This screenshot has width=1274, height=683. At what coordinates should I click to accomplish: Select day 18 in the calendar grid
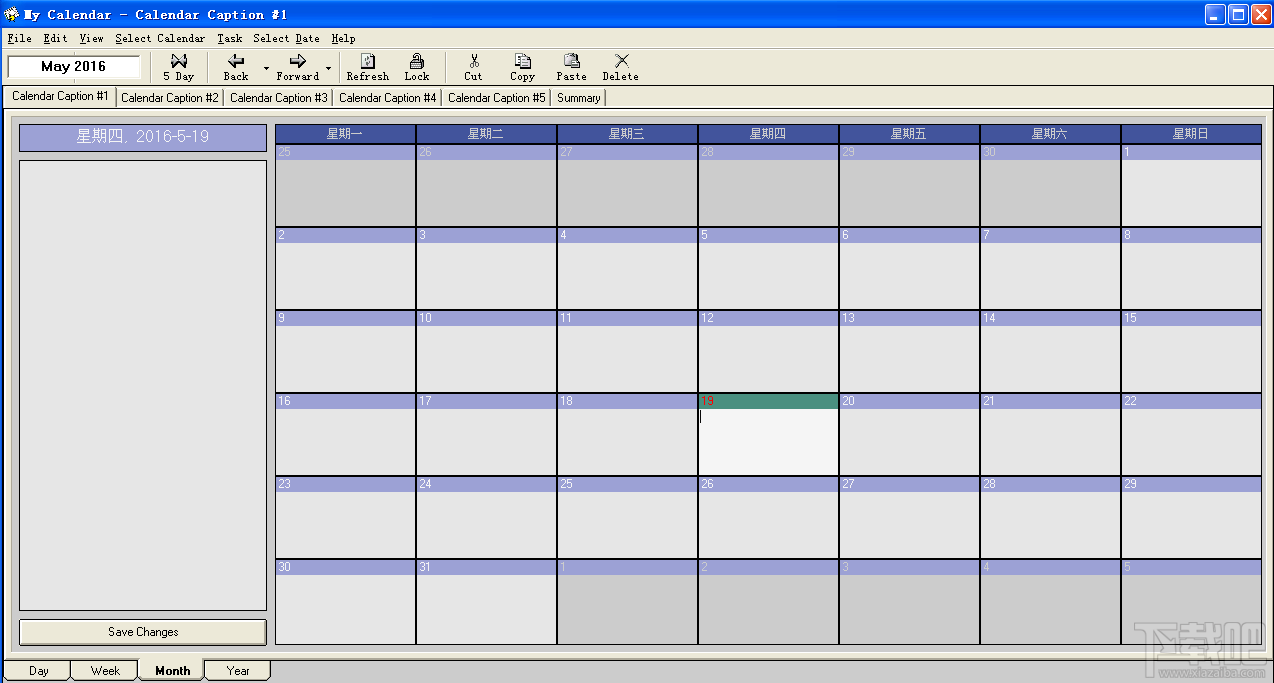coord(627,434)
